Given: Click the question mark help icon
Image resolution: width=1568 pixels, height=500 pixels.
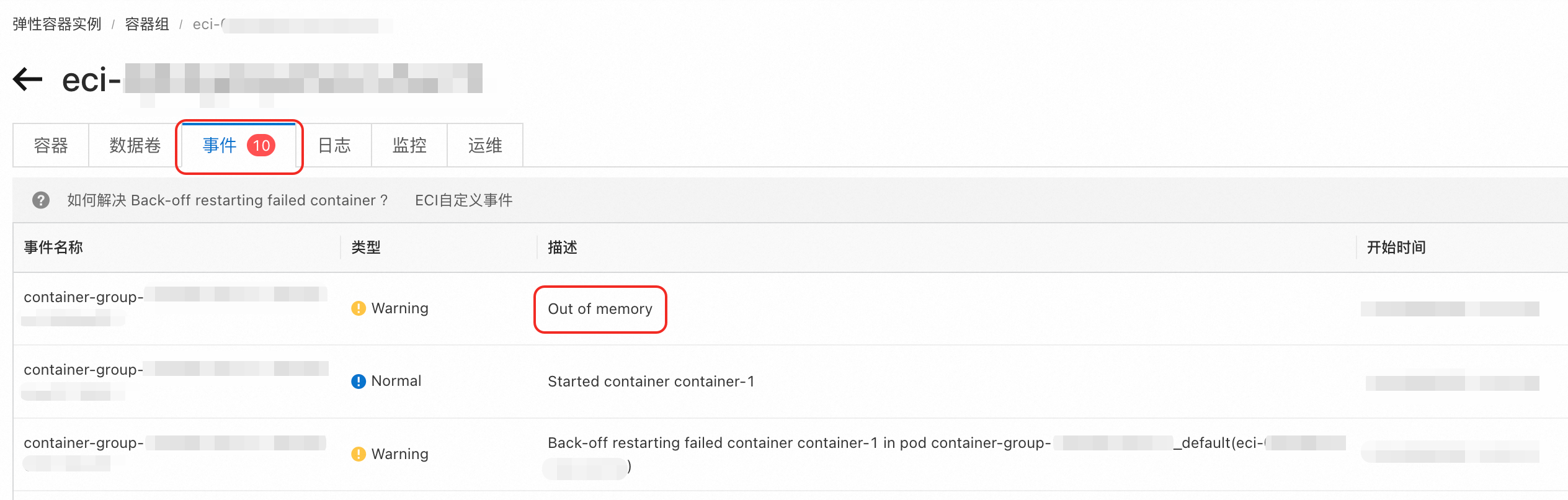Looking at the screenshot, I should tap(41, 200).
